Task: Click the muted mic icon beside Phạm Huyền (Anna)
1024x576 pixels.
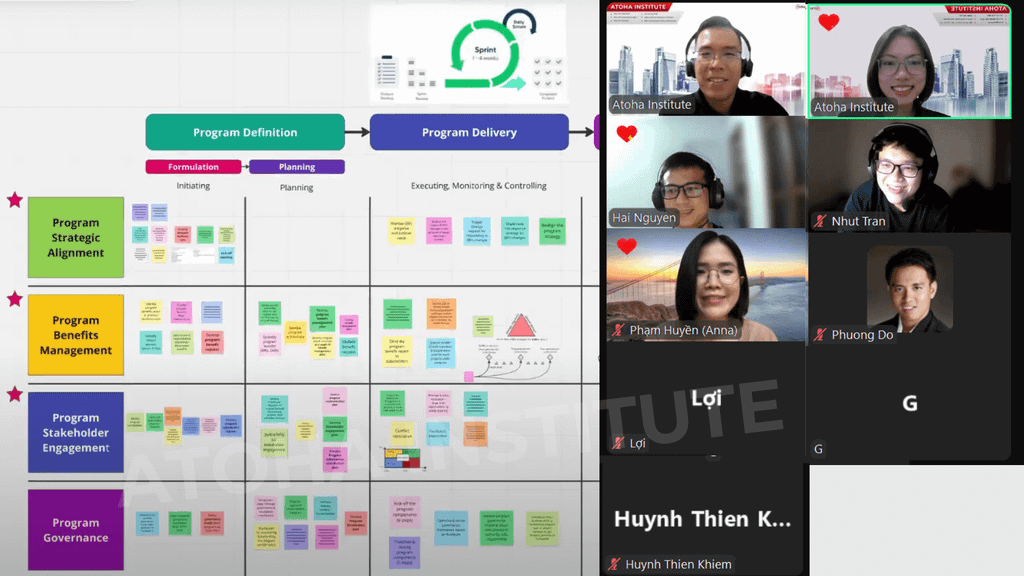Action: point(618,330)
